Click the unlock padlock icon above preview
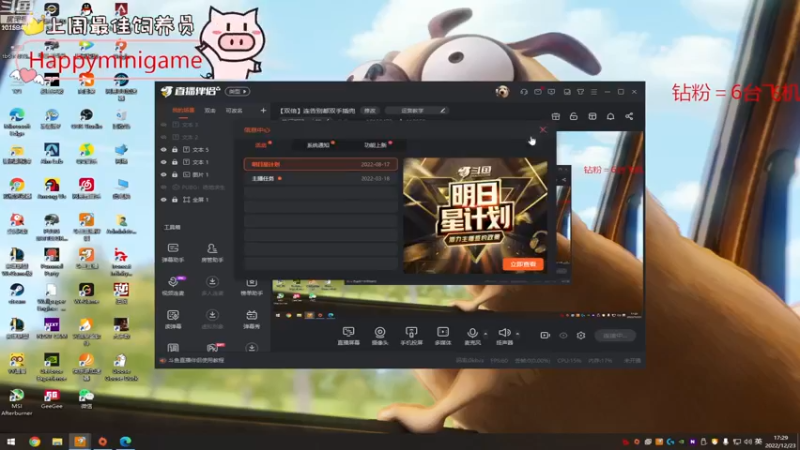 click(x=573, y=116)
